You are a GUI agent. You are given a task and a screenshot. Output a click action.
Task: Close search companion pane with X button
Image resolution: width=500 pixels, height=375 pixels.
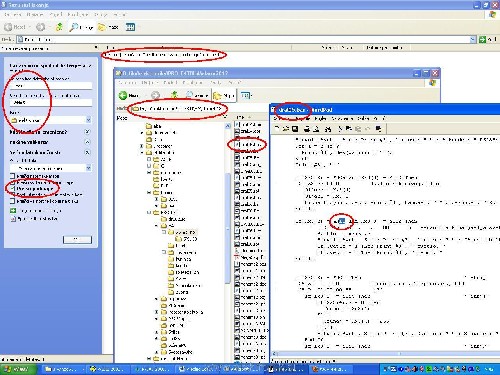tap(96, 48)
